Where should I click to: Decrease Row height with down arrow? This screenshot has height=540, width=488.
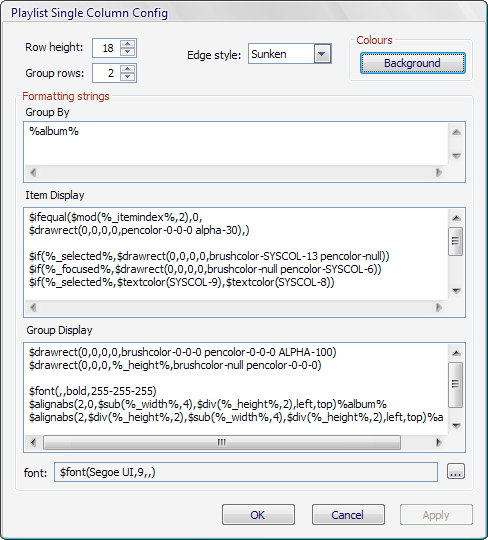tap(127, 51)
